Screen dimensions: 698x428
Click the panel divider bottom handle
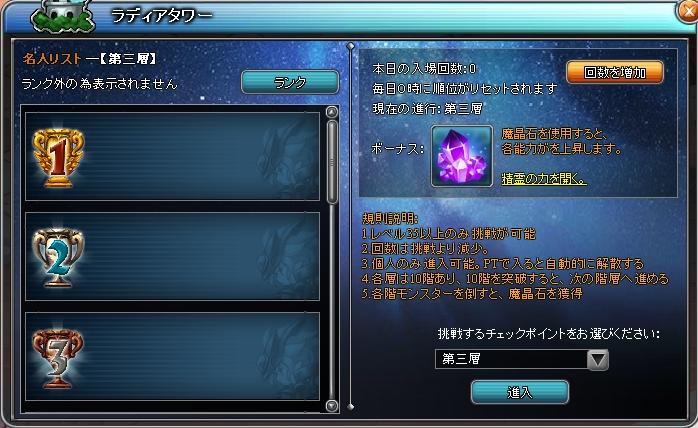[351, 407]
